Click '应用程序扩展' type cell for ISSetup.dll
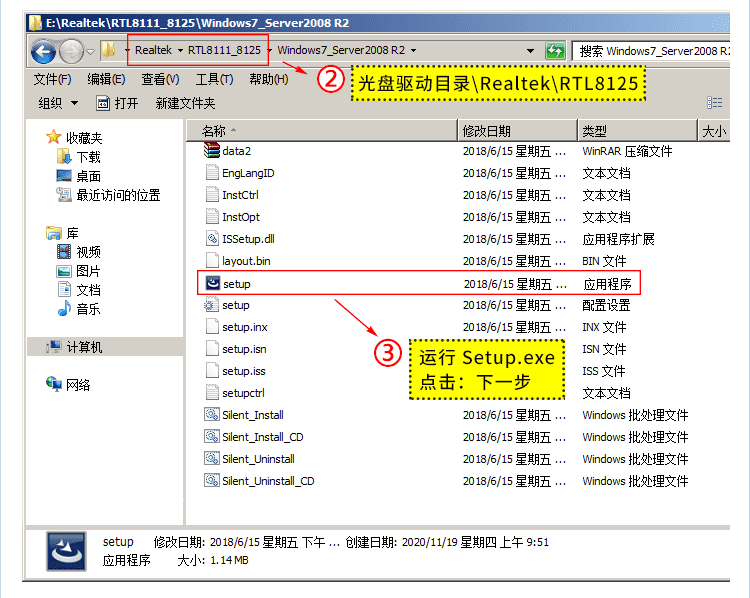Image resolution: width=750 pixels, height=598 pixels. tap(618, 239)
